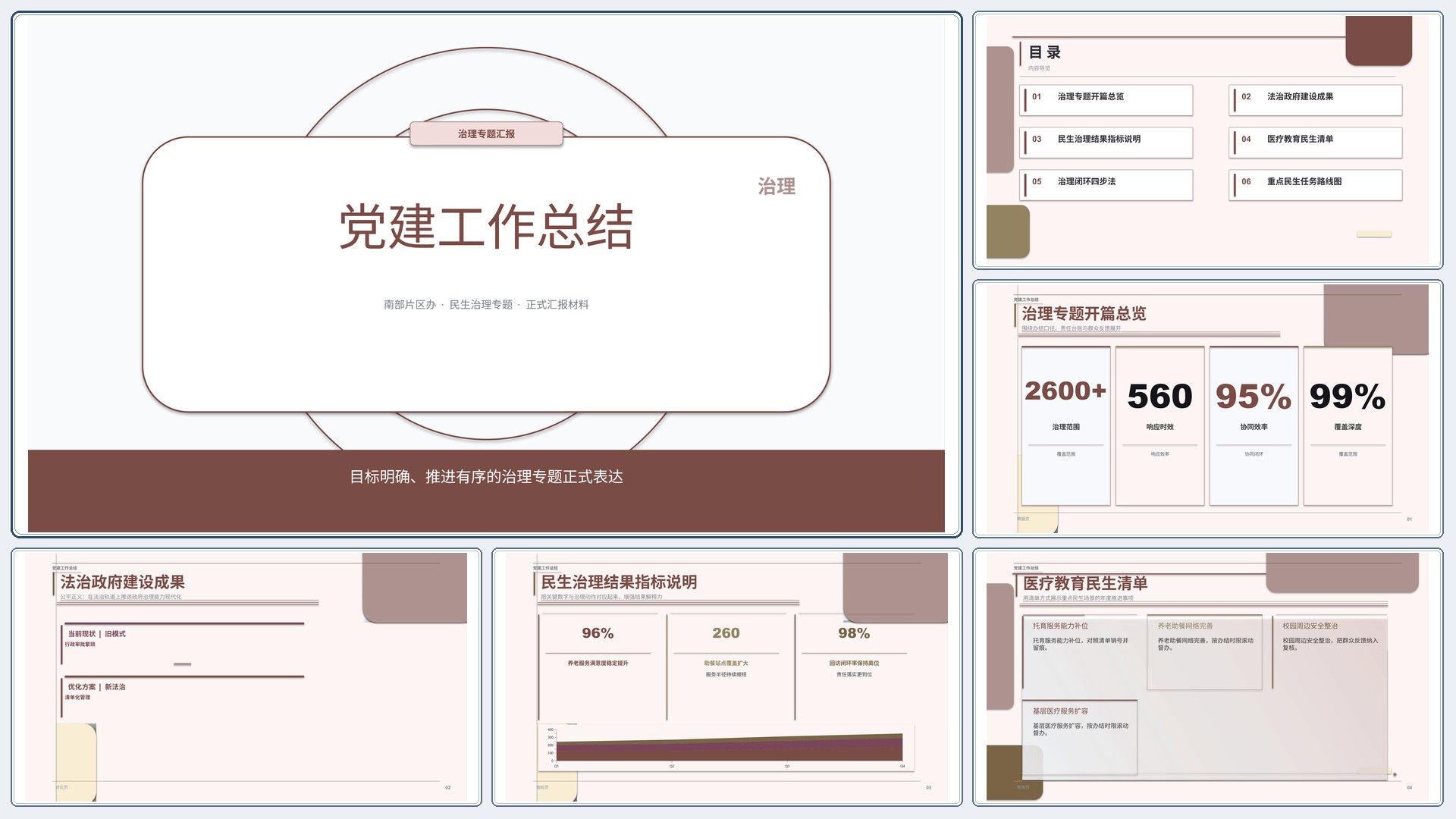Click the 95% 协同效率 stat card

pos(1254,426)
